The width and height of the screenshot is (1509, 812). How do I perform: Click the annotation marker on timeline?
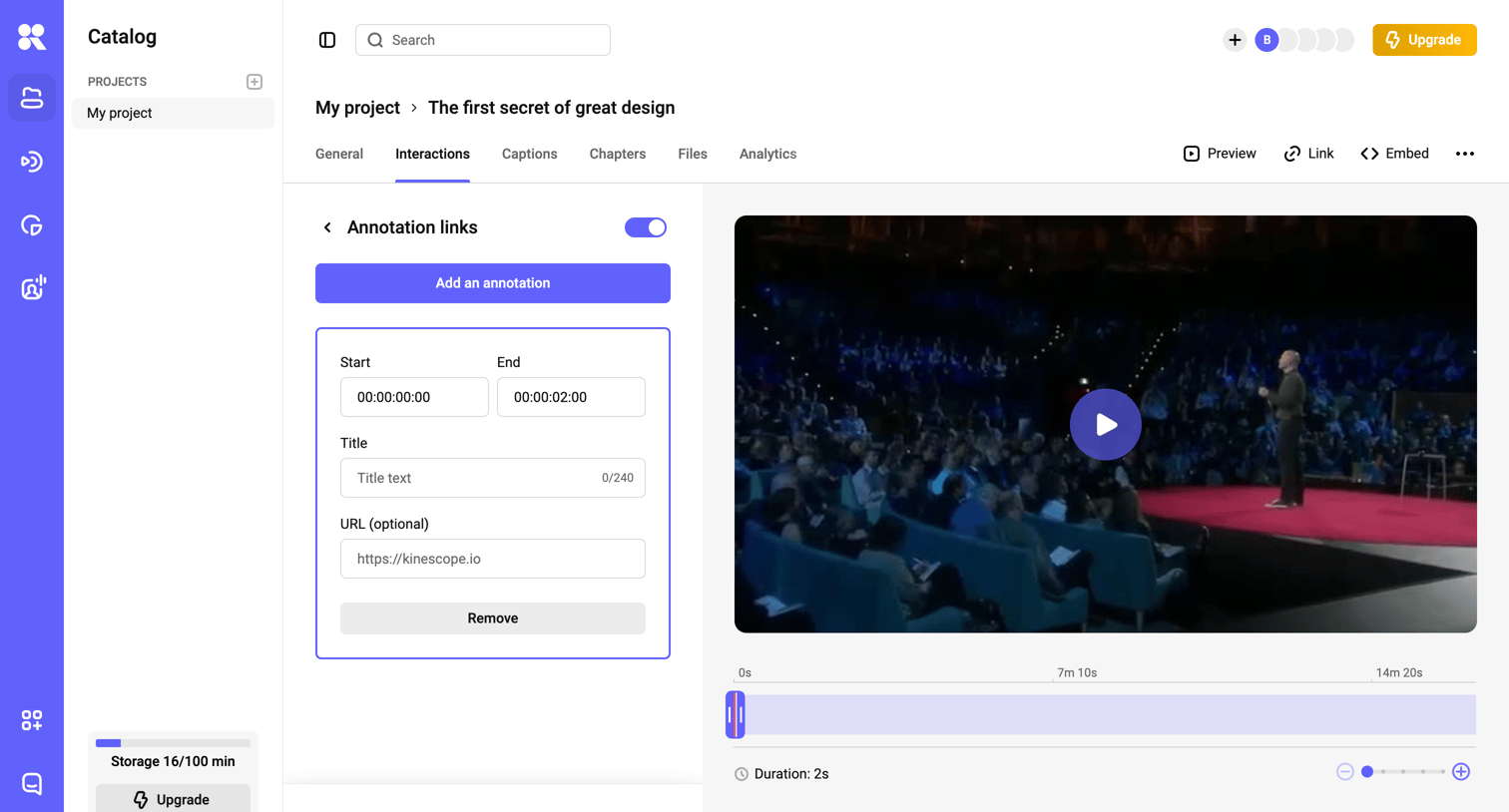(x=736, y=715)
